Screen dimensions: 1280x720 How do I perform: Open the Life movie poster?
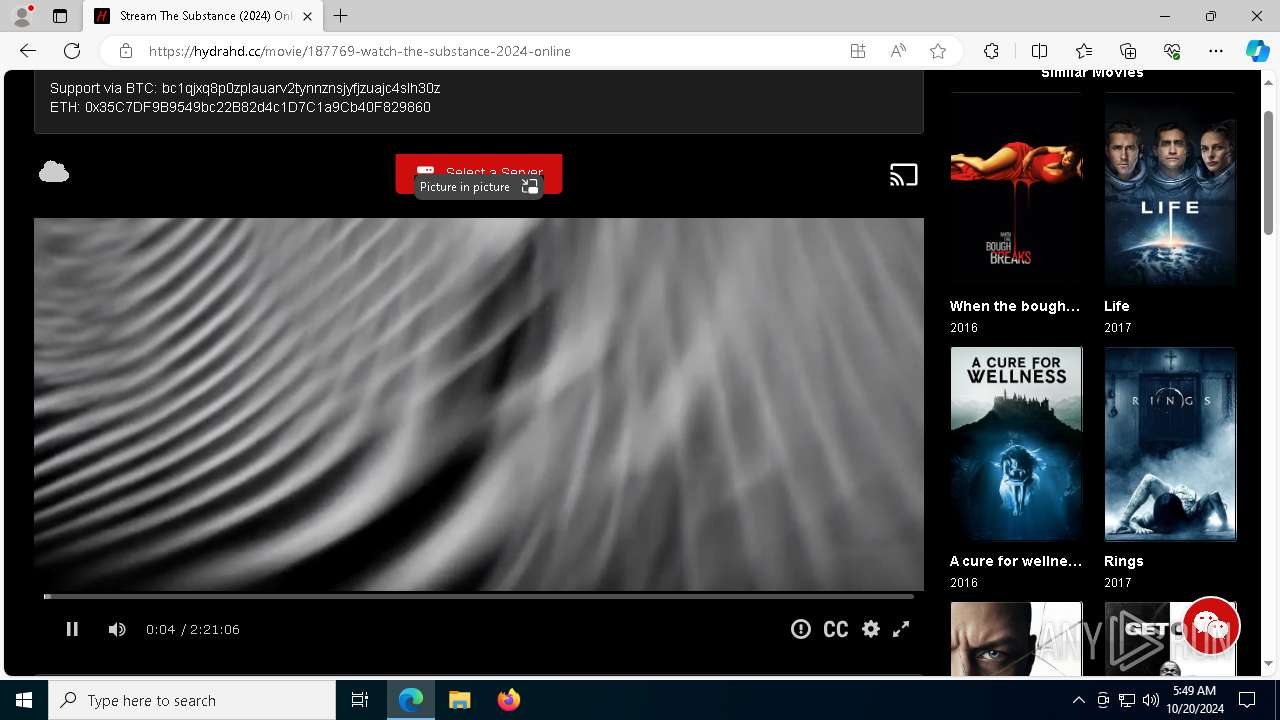pos(1170,190)
